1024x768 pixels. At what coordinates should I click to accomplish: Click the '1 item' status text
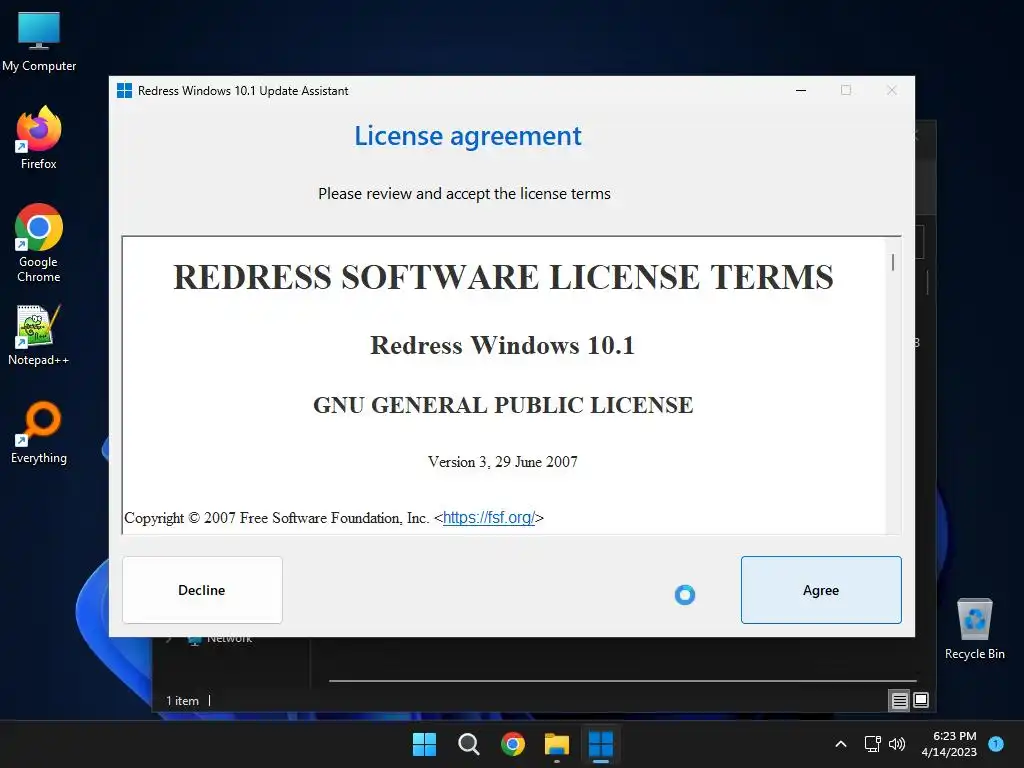[x=182, y=701]
